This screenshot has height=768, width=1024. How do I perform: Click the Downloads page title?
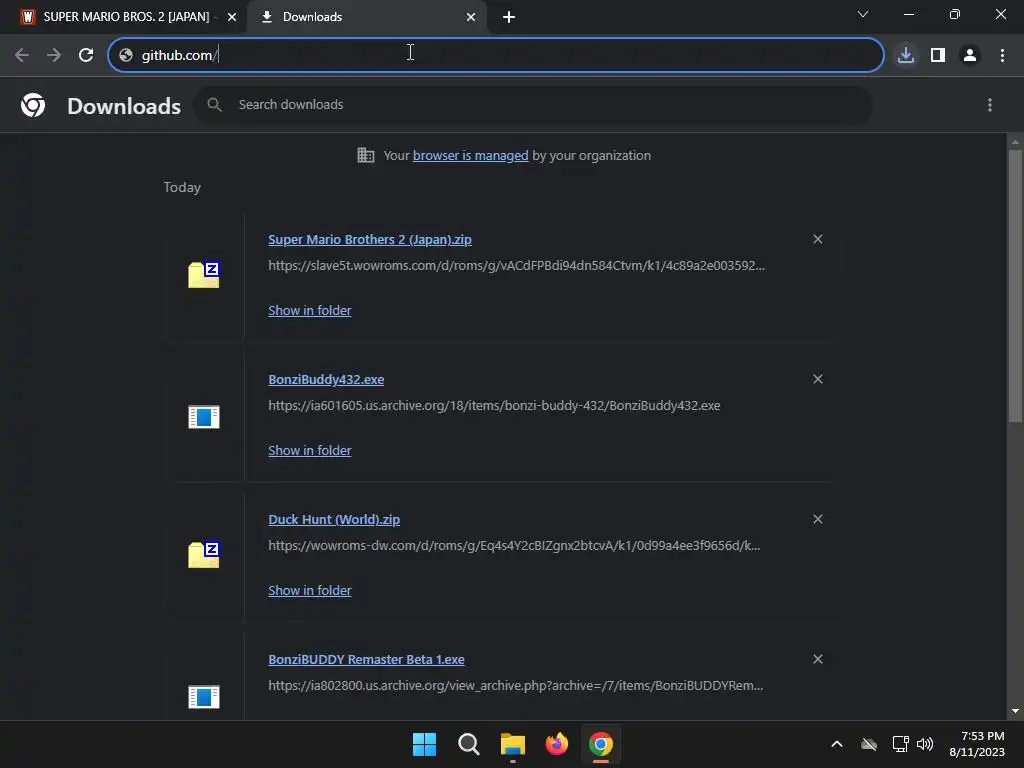124,106
